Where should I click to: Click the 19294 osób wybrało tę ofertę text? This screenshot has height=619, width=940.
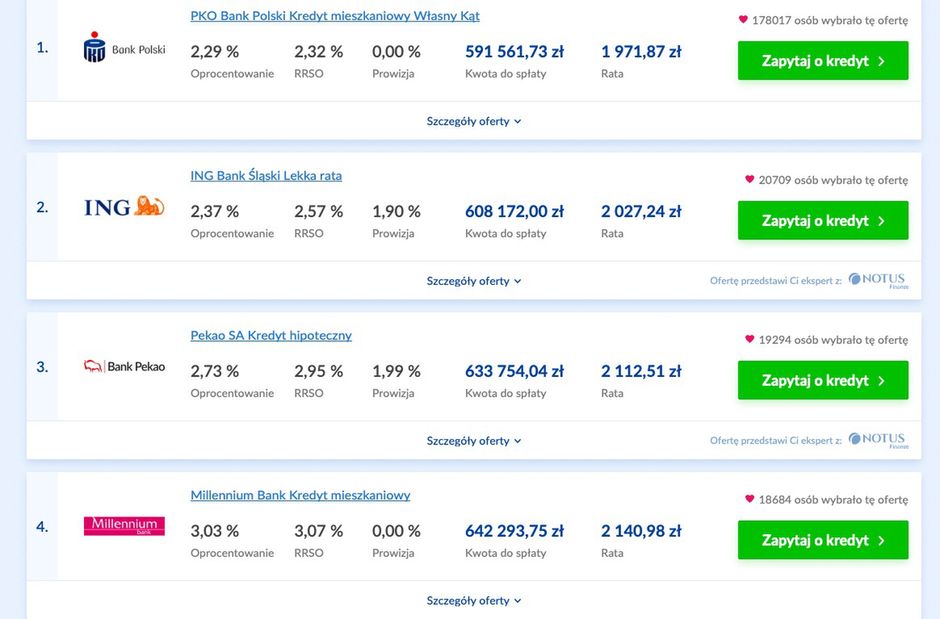833,340
